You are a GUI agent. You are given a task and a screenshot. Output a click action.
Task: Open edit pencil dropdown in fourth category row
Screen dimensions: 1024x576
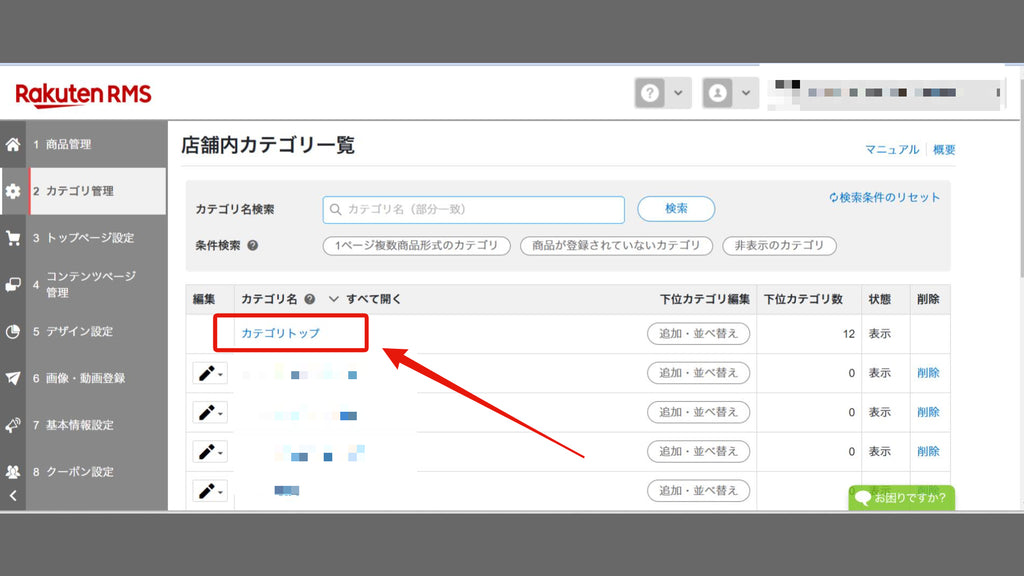point(210,491)
